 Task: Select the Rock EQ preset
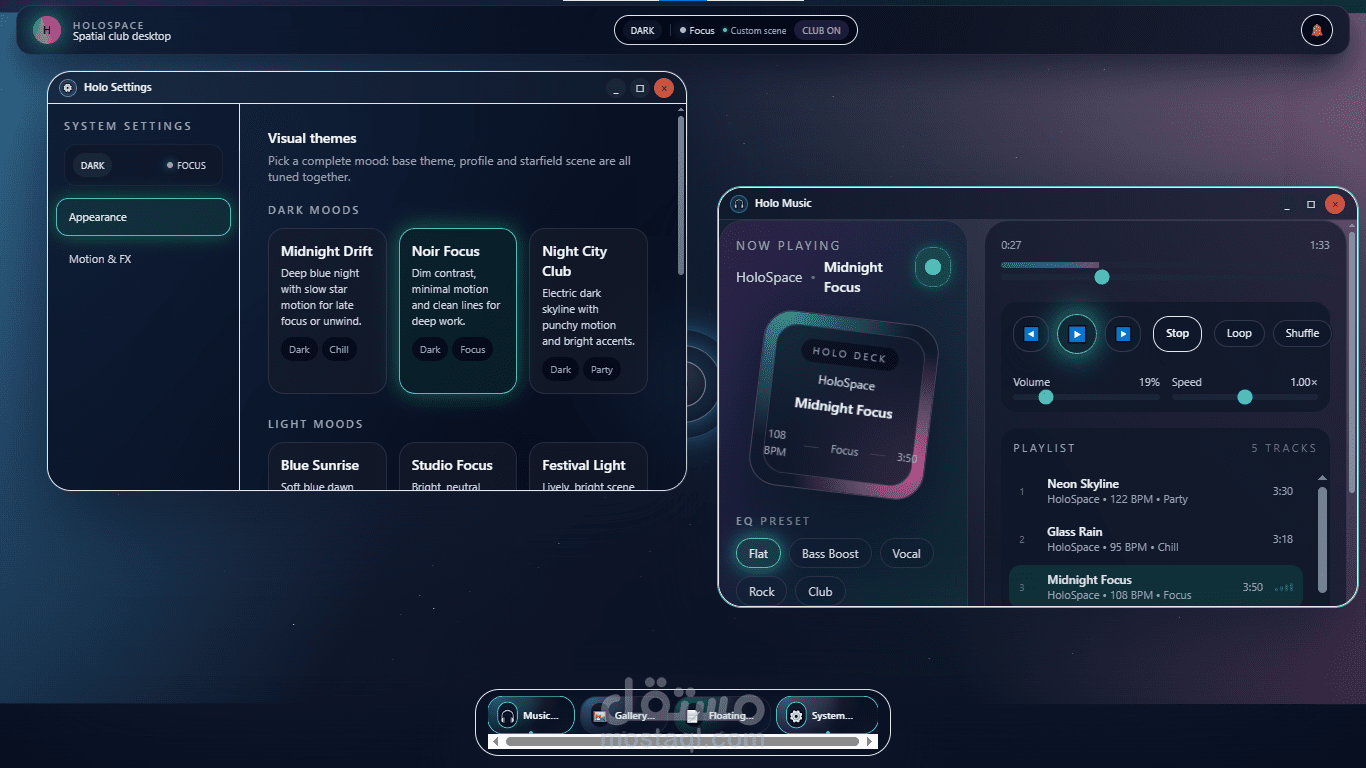click(x=762, y=591)
